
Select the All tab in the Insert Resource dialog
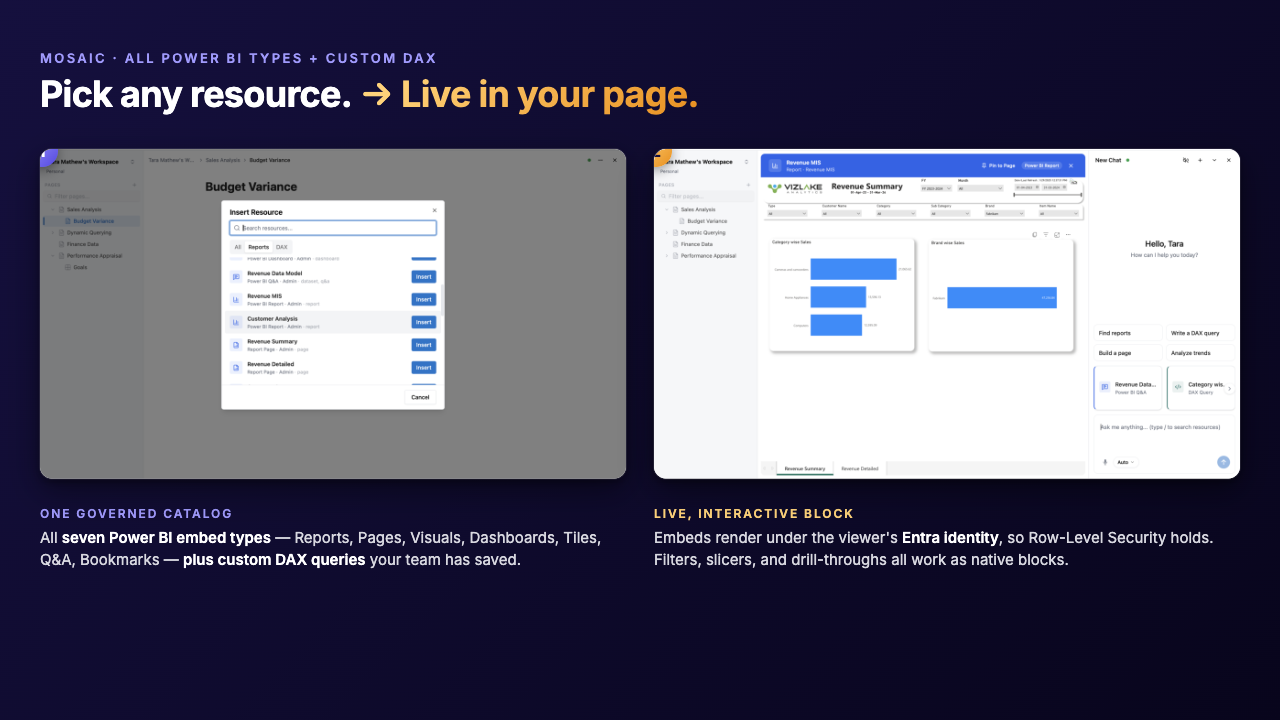click(x=238, y=246)
